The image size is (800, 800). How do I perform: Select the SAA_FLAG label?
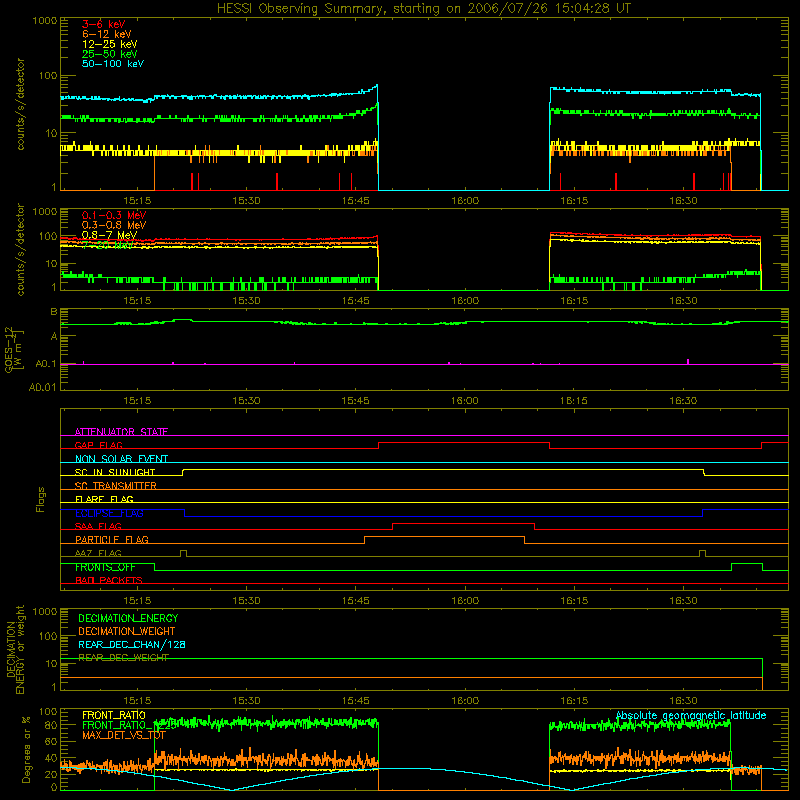coord(98,526)
